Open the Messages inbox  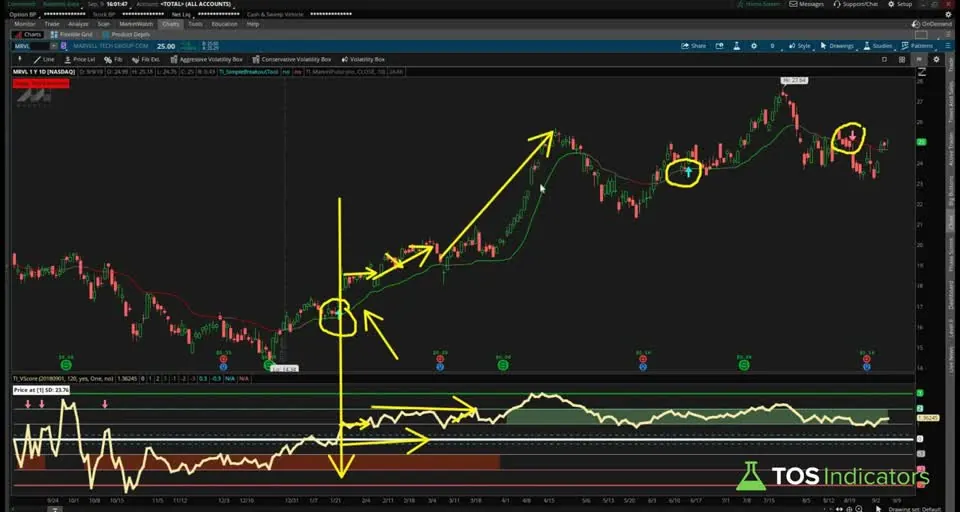pos(806,4)
